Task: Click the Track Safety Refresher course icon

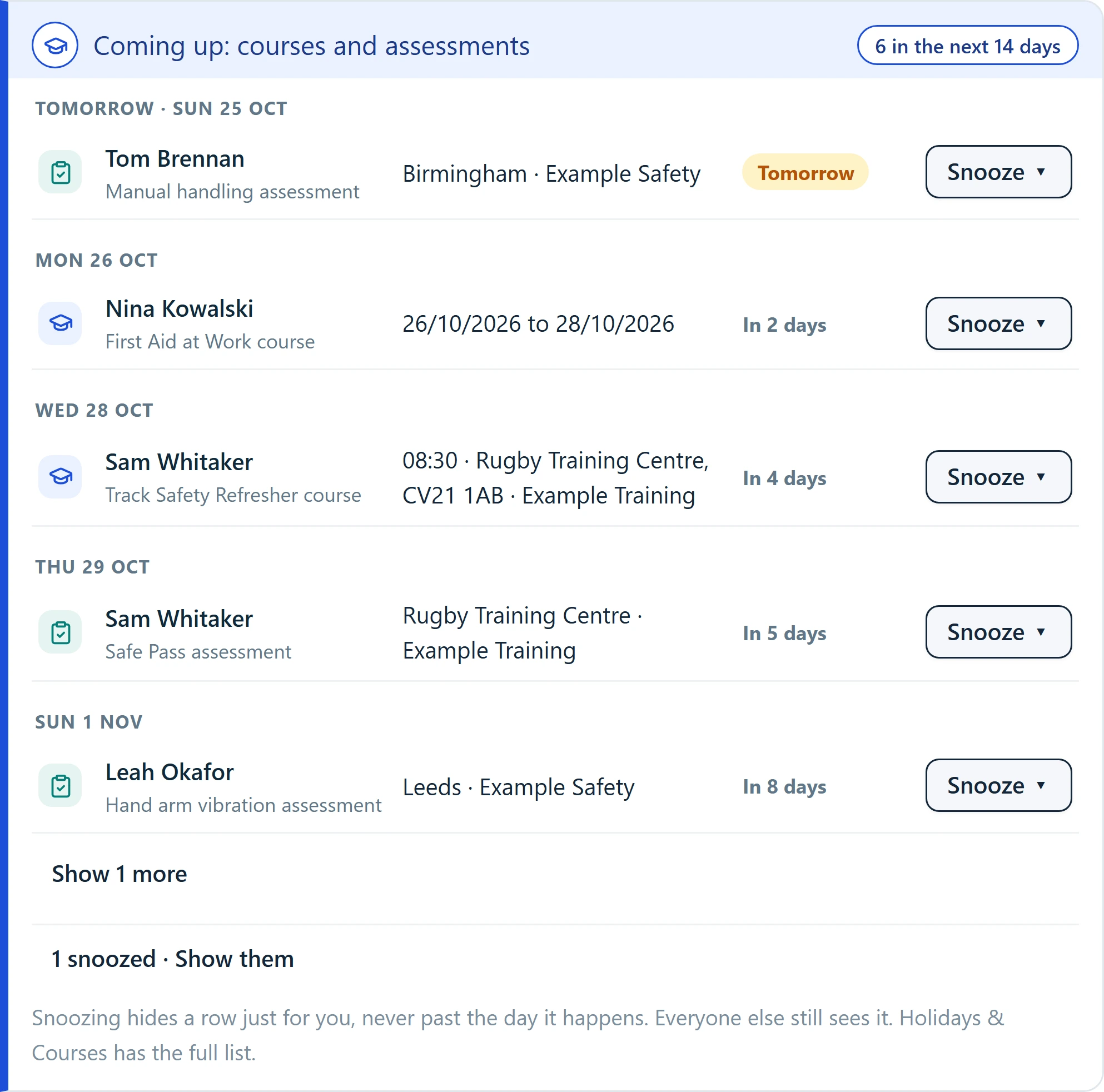Action: [x=60, y=476]
